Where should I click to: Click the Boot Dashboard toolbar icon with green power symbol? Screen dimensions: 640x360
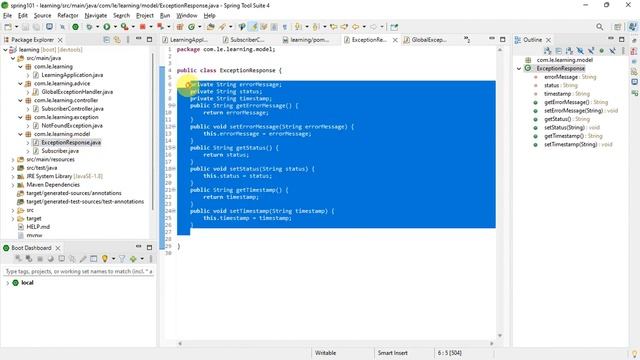(x=75, y=27)
